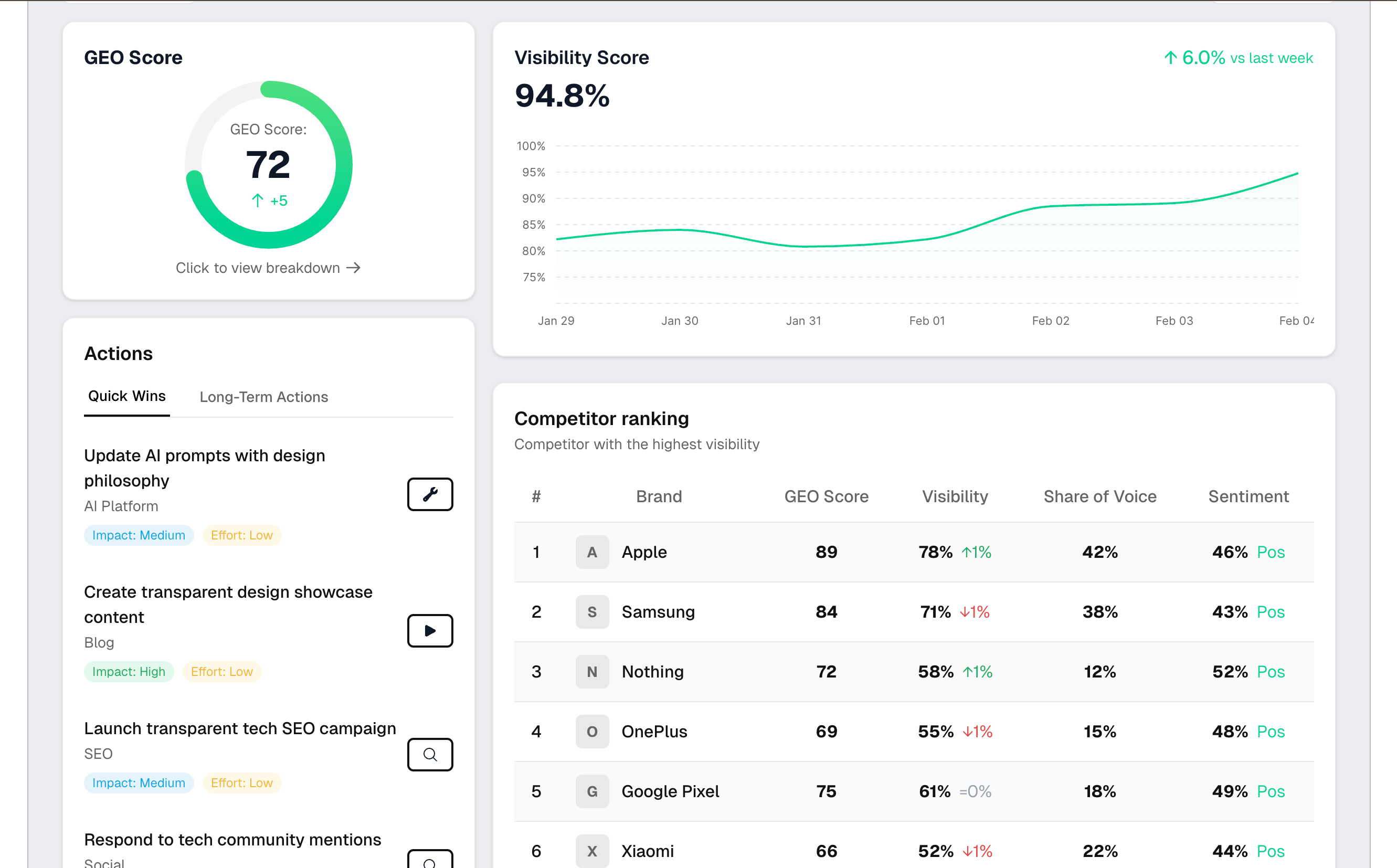Screen dimensions: 1397x868
Task: Click the Apple brand letter avatar
Action: click(x=592, y=552)
